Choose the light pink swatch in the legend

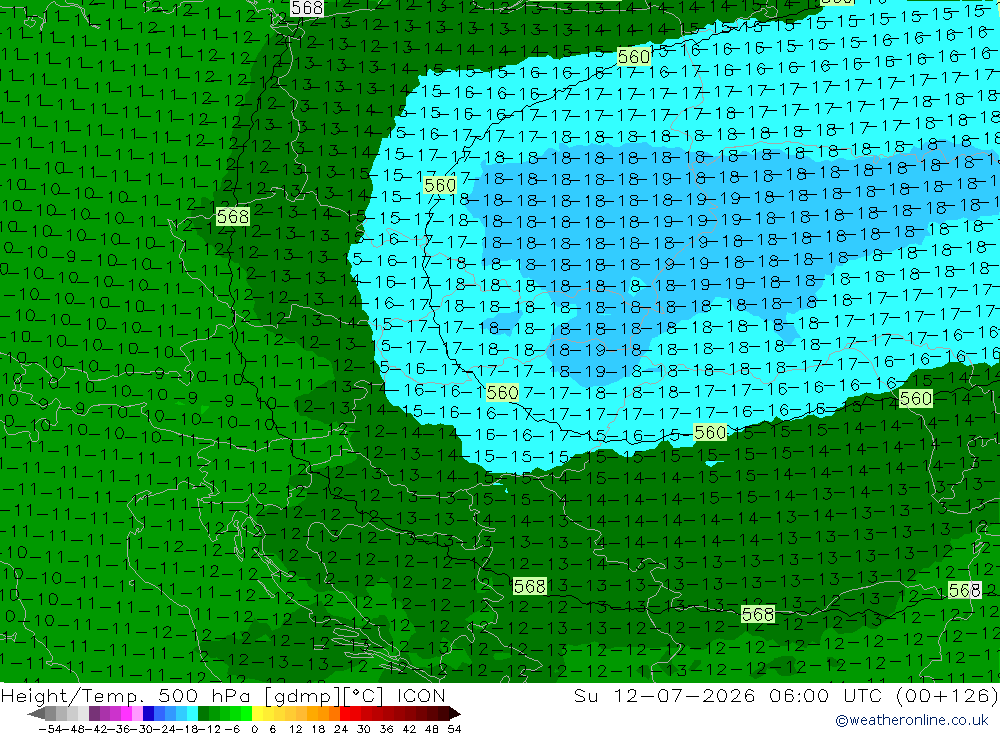137,714
